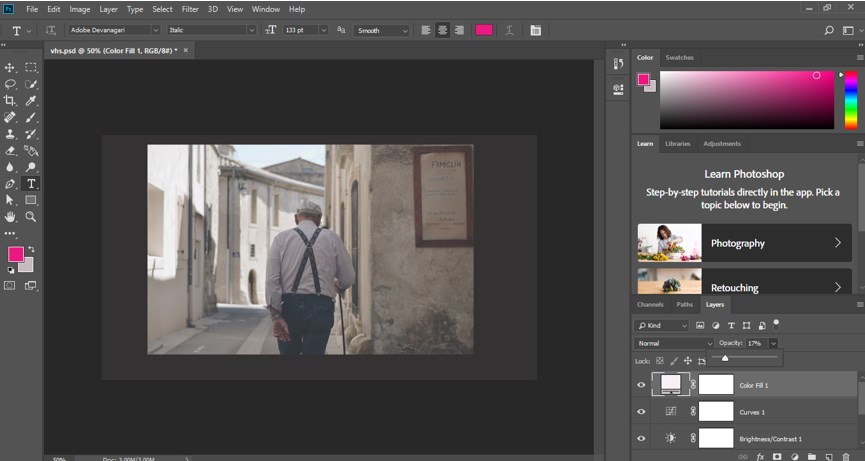Viewport: 865px width, 461px height.
Task: Choose the Eyedropper tool
Action: click(x=31, y=101)
